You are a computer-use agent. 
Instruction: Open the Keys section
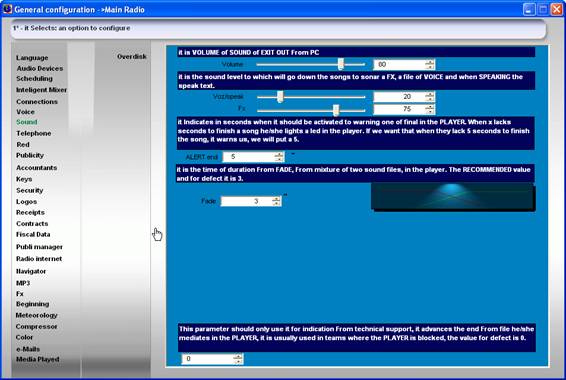[x=24, y=179]
